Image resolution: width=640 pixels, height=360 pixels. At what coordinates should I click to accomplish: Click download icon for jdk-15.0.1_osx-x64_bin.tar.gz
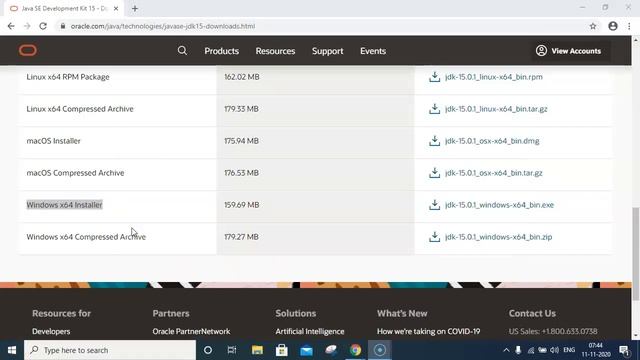434,173
